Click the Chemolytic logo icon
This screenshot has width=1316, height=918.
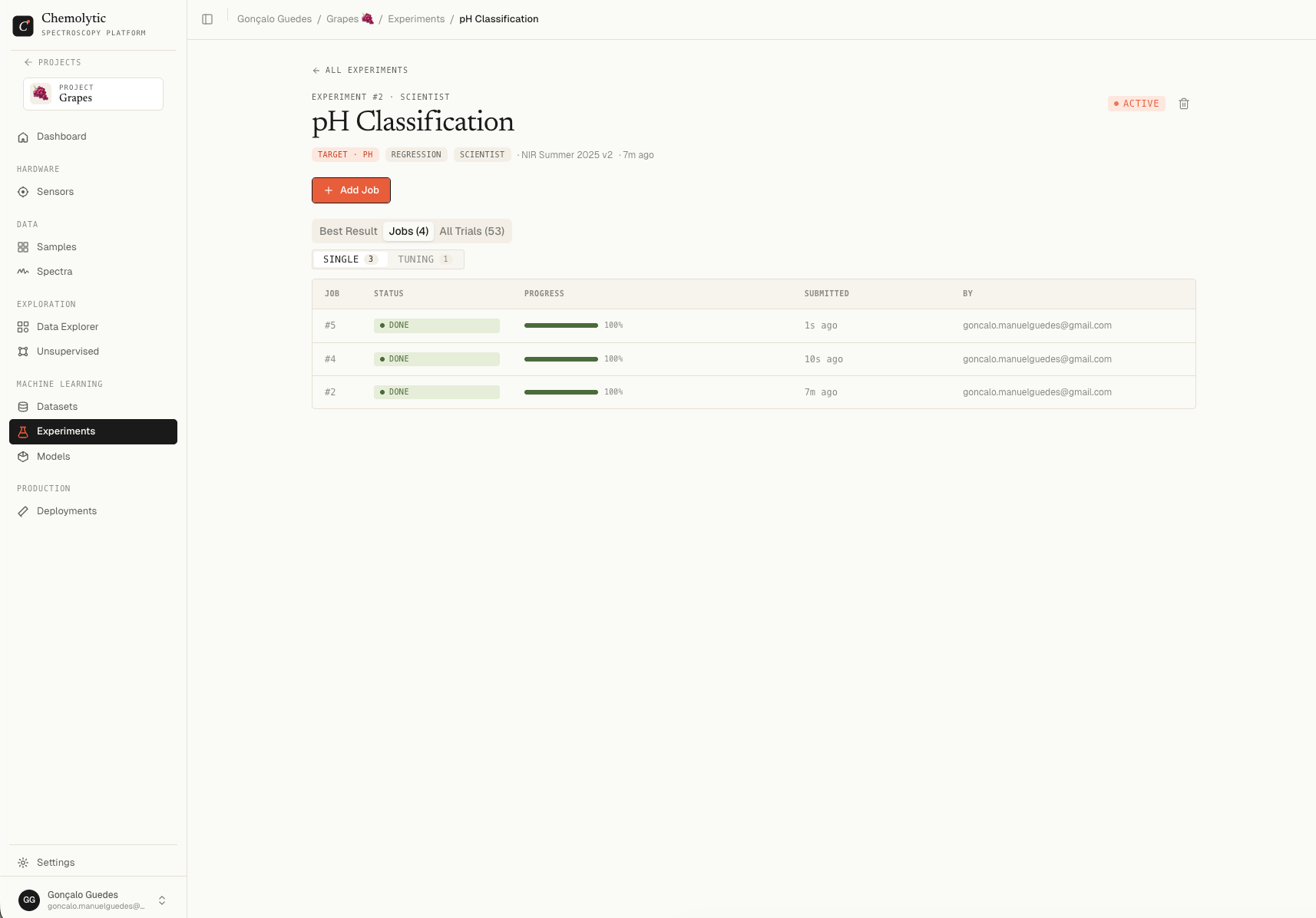pos(23,25)
